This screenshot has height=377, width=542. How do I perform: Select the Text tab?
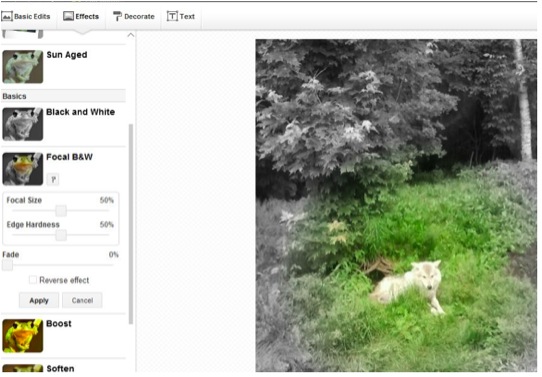coord(181,16)
